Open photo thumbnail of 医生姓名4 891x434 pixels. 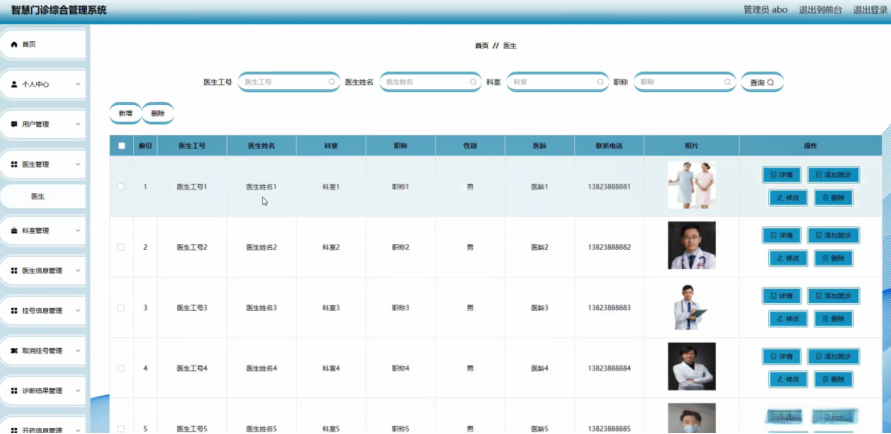click(x=692, y=366)
